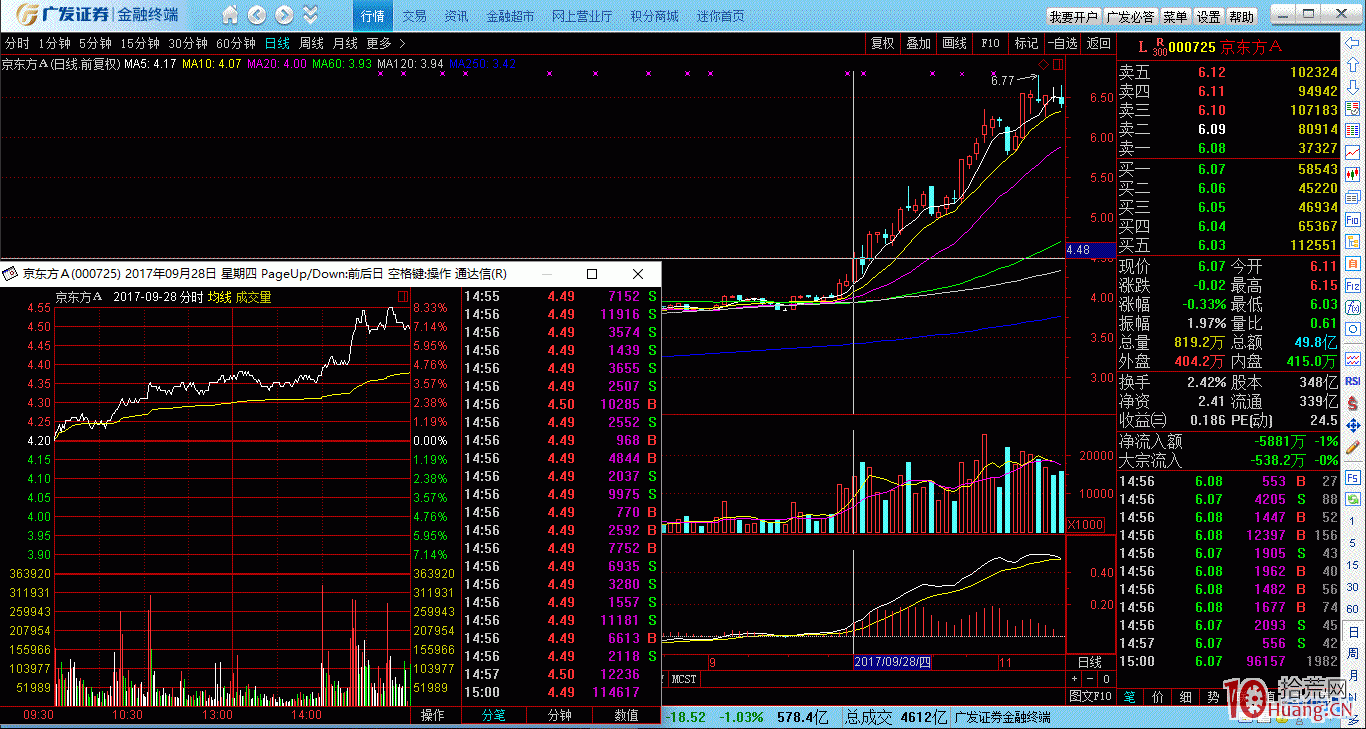This screenshot has height=729, width=1366.
Task: Click -自选 to remove from watchlist
Action: point(1063,43)
